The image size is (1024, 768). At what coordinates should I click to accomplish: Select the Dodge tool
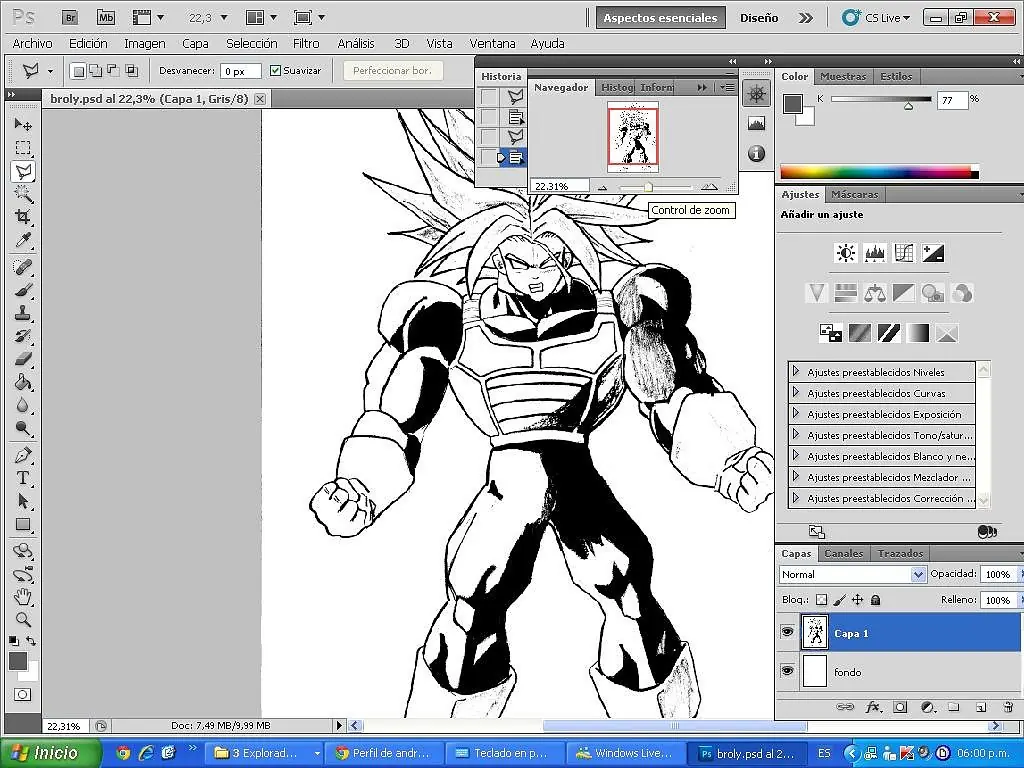click(x=23, y=428)
